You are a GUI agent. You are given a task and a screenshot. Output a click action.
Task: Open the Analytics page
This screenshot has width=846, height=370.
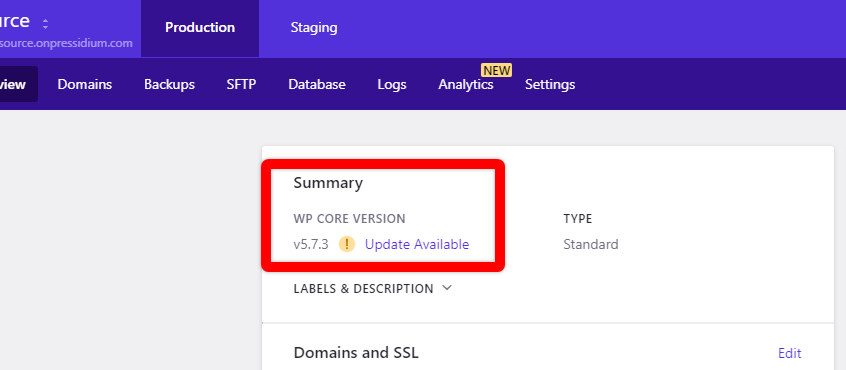[466, 85]
